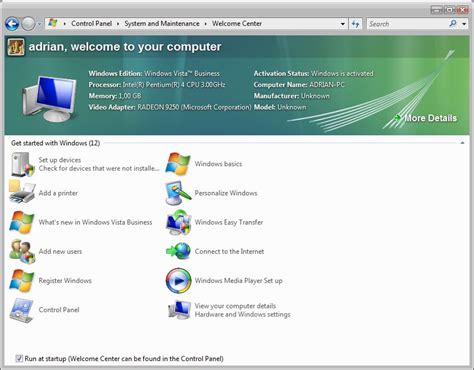Open the search options dropdown arrow
Viewport: 474px width, 370px height.
(464, 24)
